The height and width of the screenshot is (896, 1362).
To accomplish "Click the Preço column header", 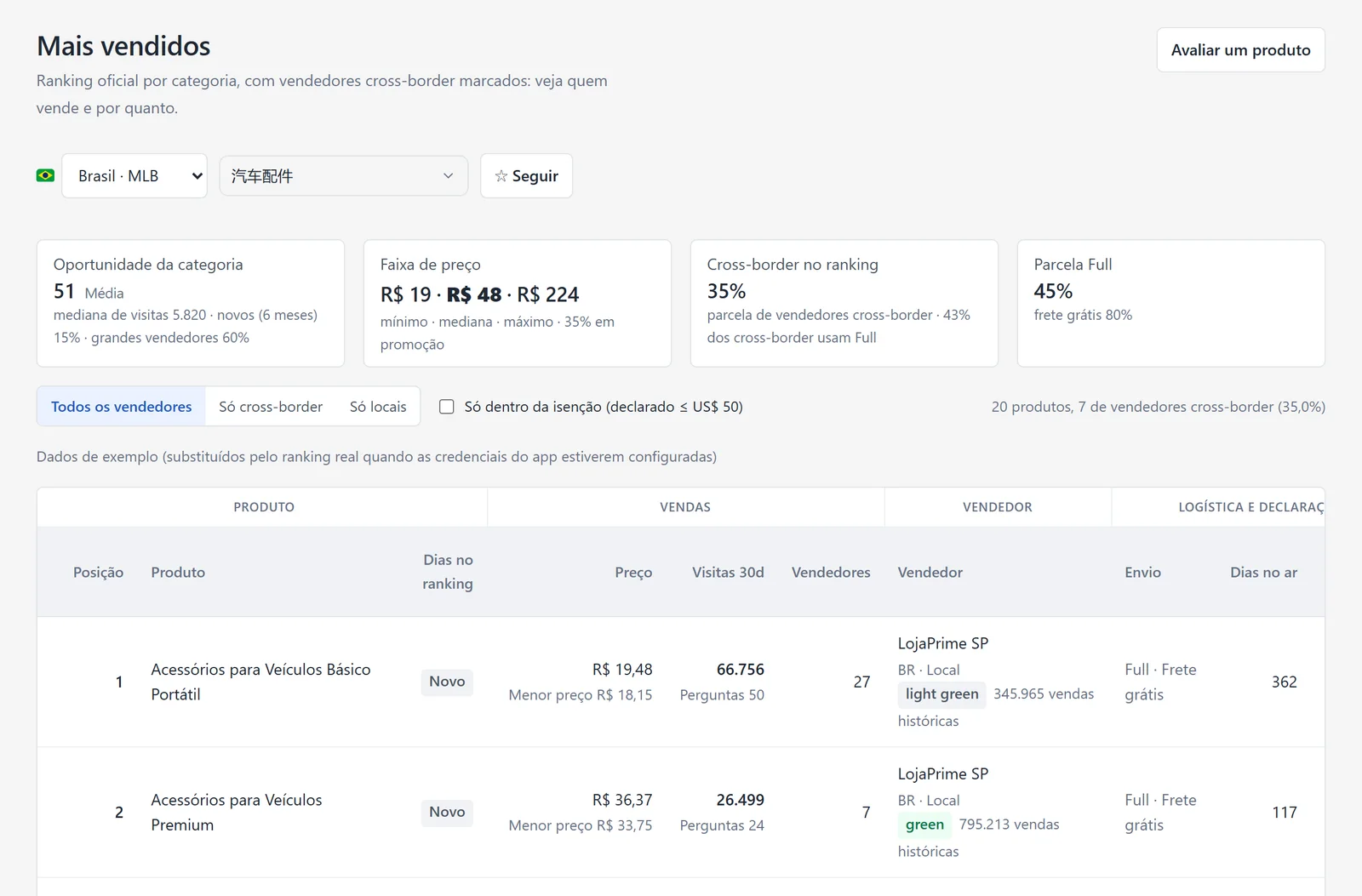I will click(x=633, y=573).
